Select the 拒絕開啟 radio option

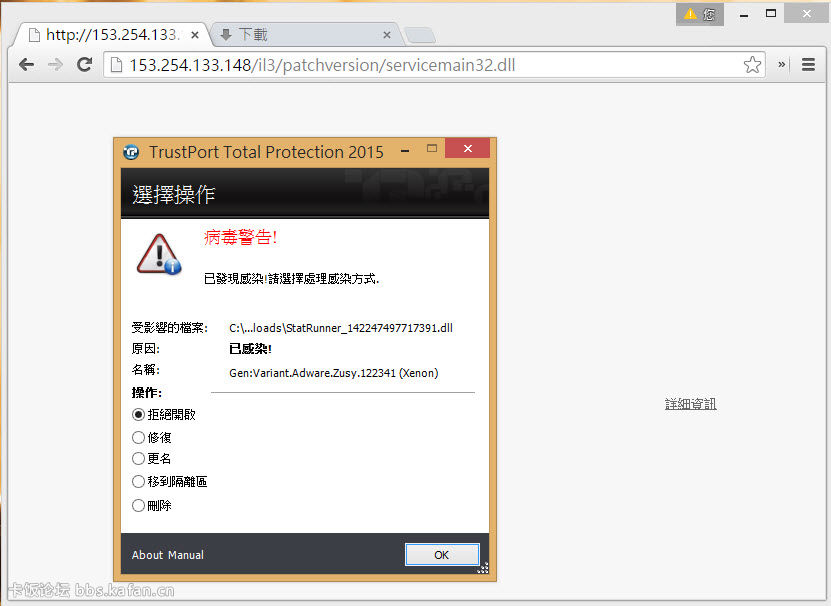(164, 415)
